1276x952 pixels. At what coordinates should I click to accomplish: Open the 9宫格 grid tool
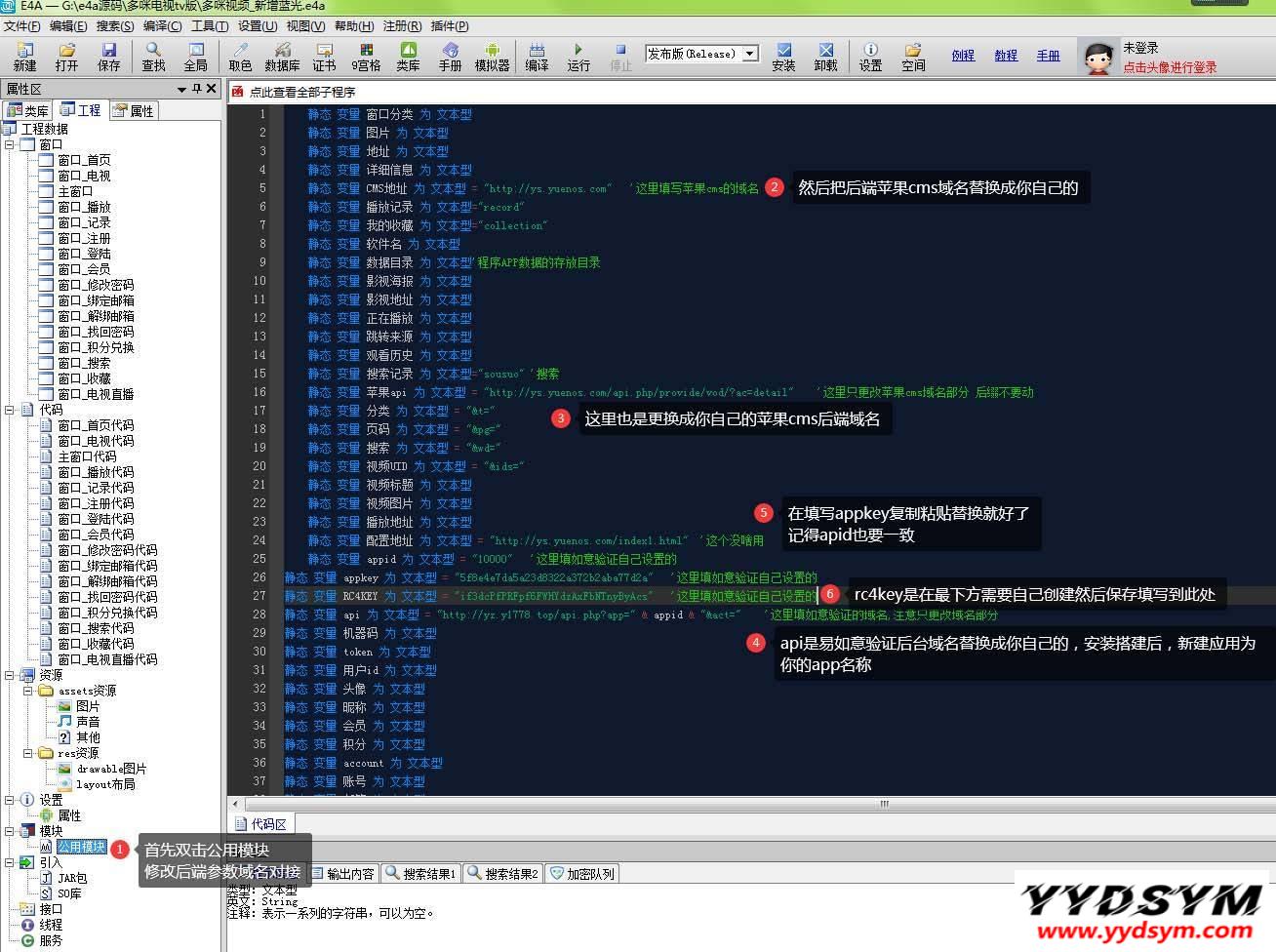(x=366, y=57)
